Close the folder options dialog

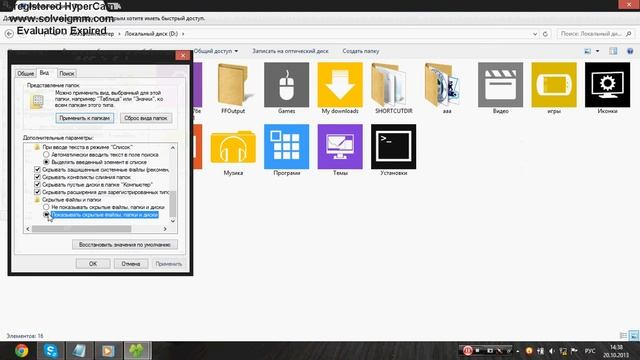(182, 55)
